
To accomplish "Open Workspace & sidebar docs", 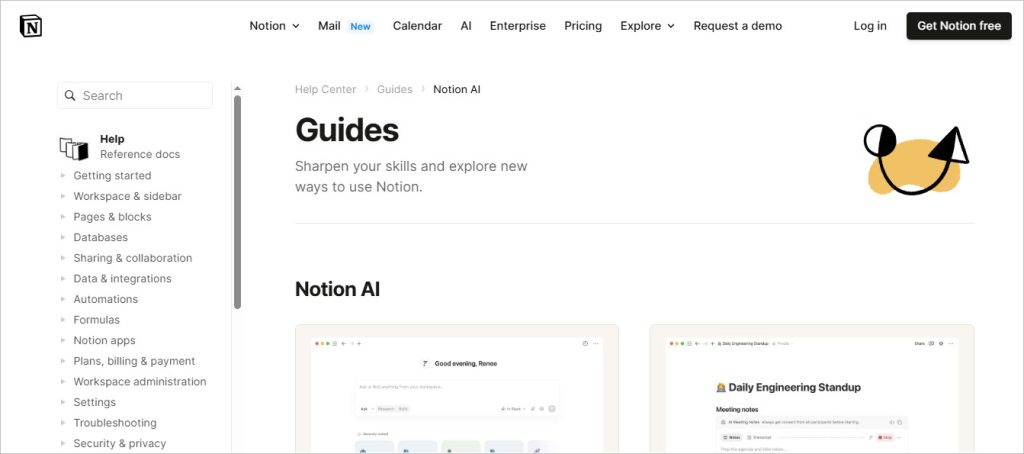I will coord(127,196).
